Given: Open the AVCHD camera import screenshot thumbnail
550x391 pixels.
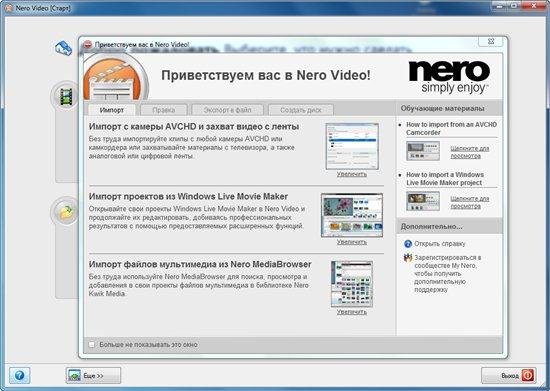Looking at the screenshot, I should click(x=352, y=146).
